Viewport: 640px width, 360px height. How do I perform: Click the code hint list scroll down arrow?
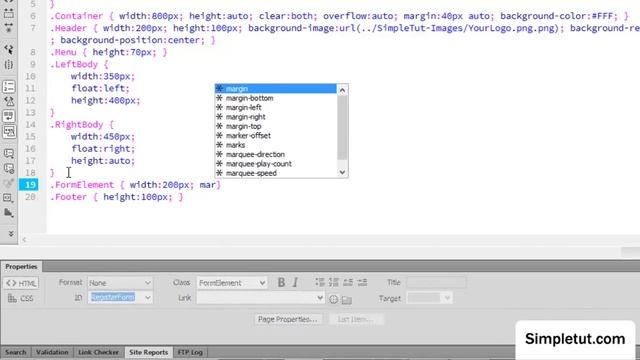click(x=342, y=172)
